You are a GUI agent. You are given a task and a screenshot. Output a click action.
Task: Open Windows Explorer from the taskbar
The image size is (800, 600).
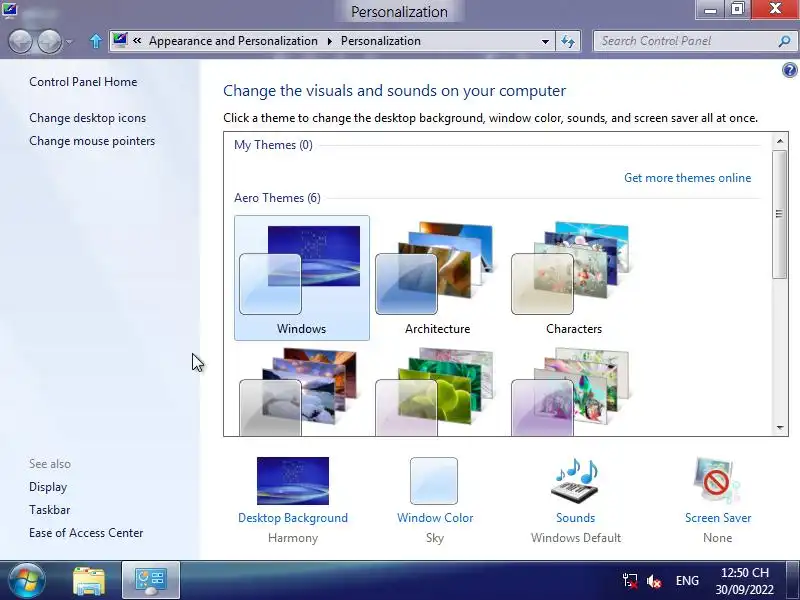(89, 581)
